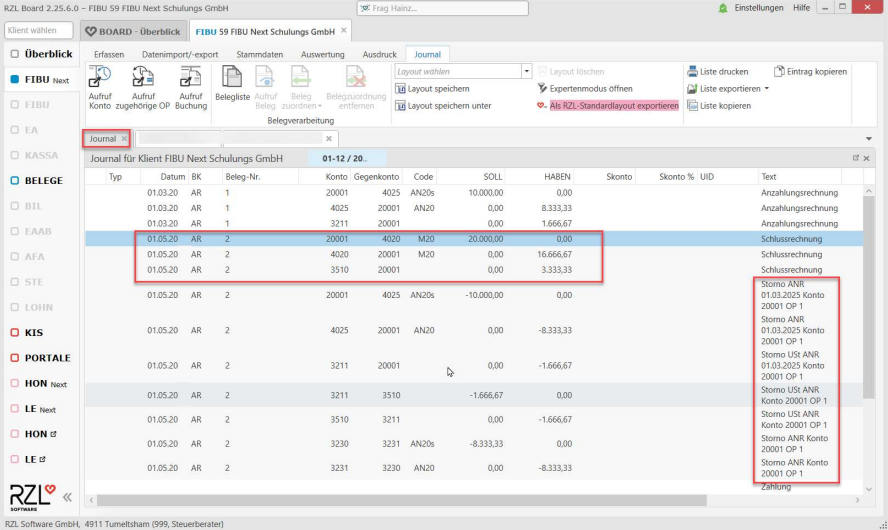Open Aufruf zugehörige OP
Viewport: 888px width, 530px height.
(x=144, y=77)
